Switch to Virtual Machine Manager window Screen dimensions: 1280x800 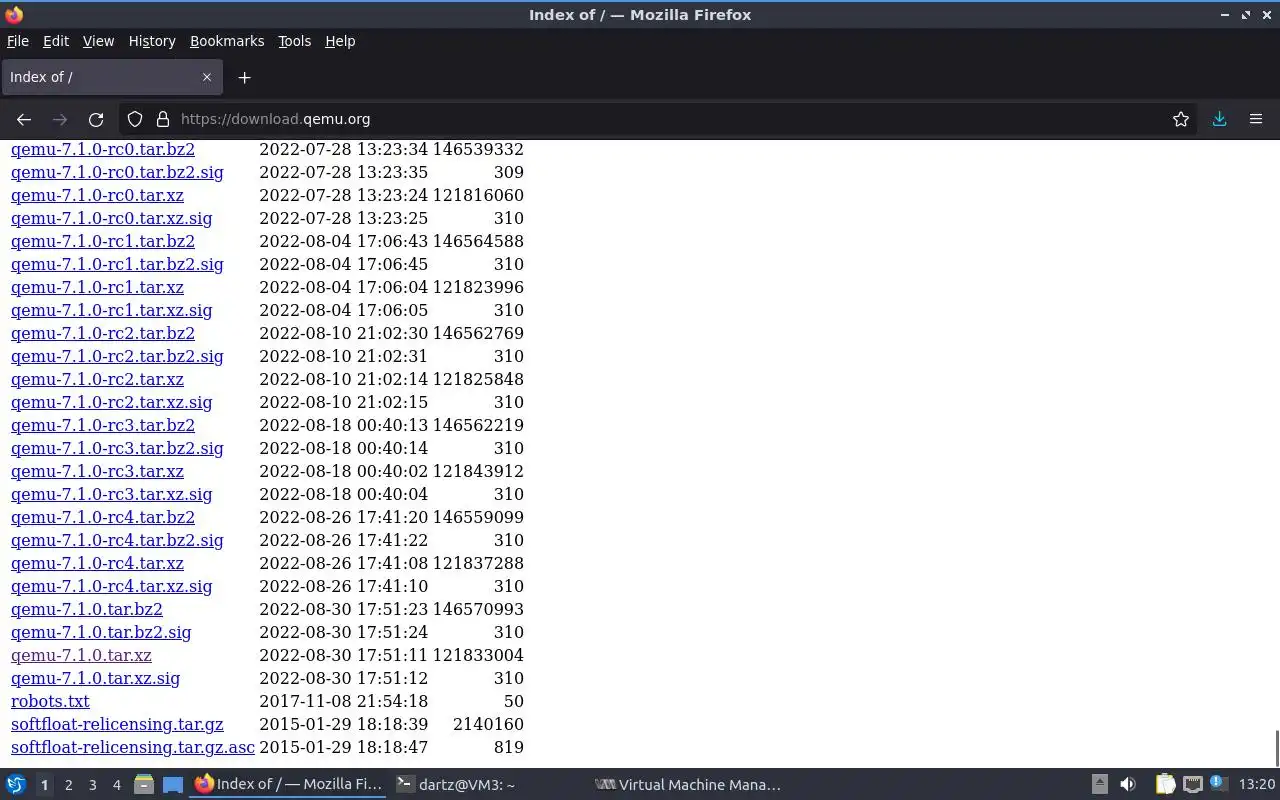(688, 785)
